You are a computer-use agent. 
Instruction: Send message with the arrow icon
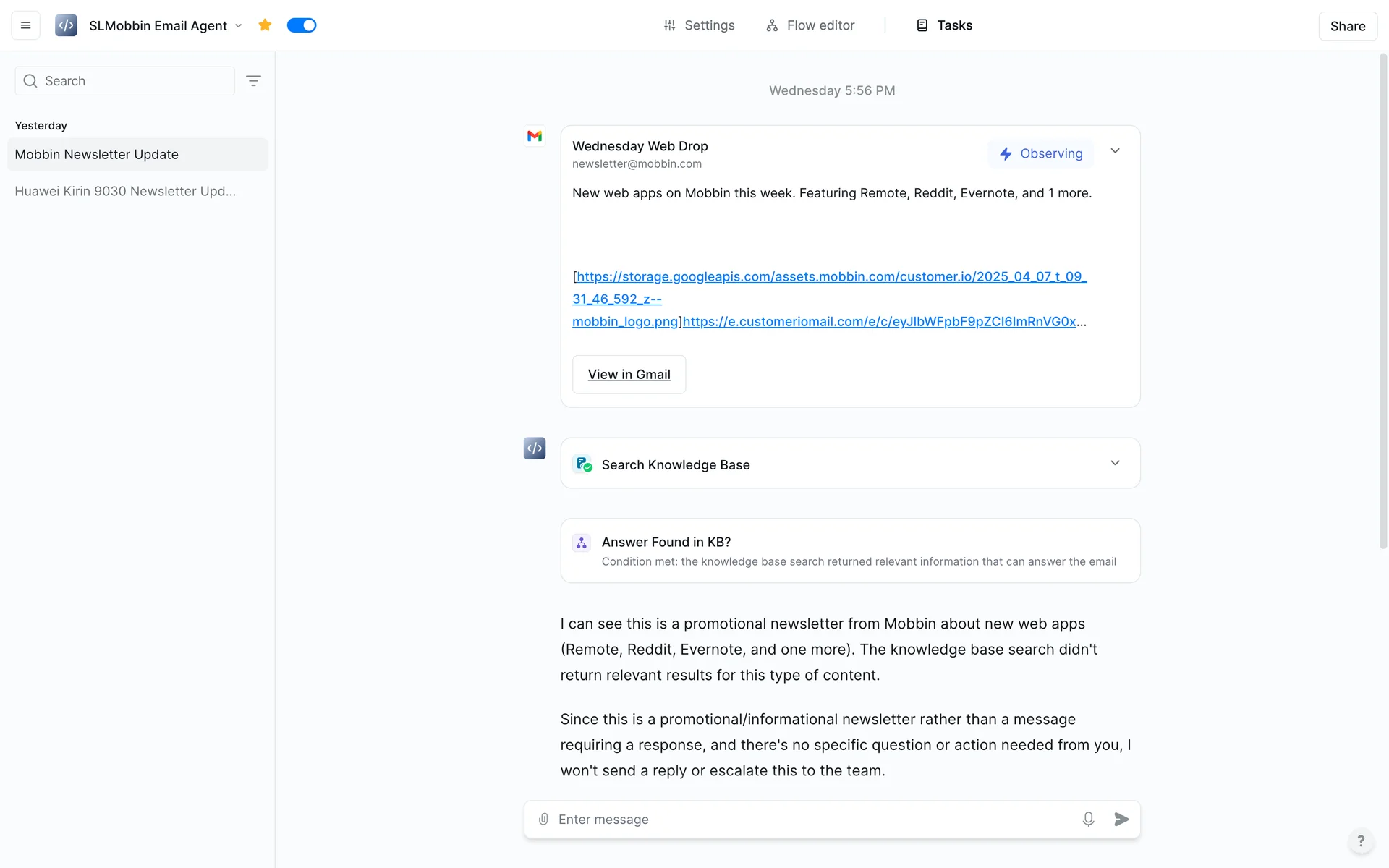1121,819
